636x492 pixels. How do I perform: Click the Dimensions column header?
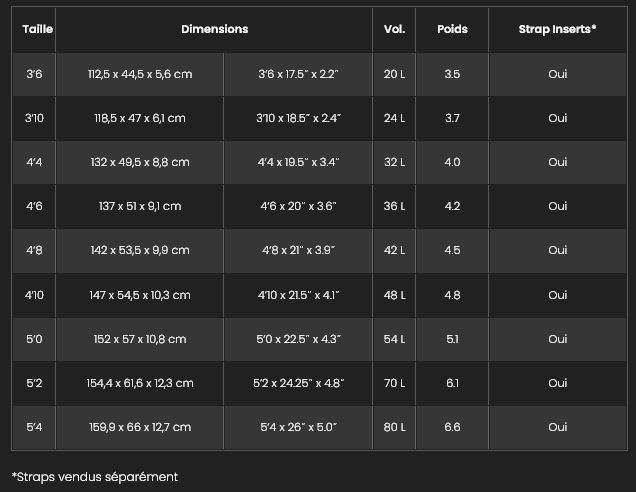pos(214,30)
